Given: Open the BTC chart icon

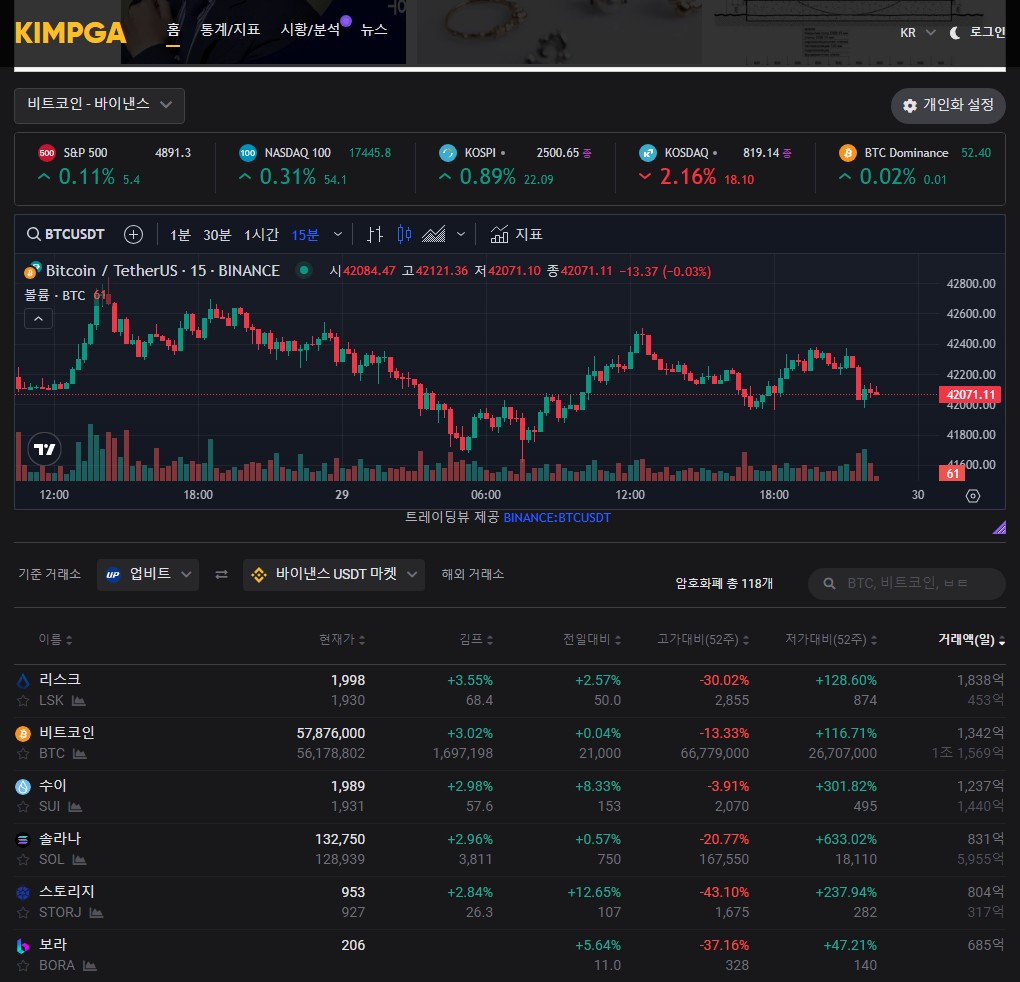Looking at the screenshot, I should coord(79,754).
